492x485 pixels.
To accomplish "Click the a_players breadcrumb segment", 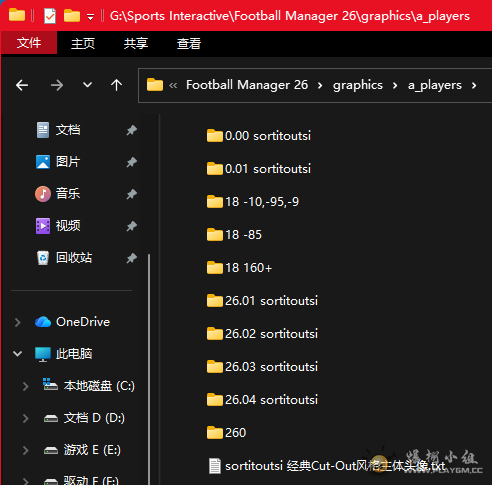I will [x=435, y=85].
